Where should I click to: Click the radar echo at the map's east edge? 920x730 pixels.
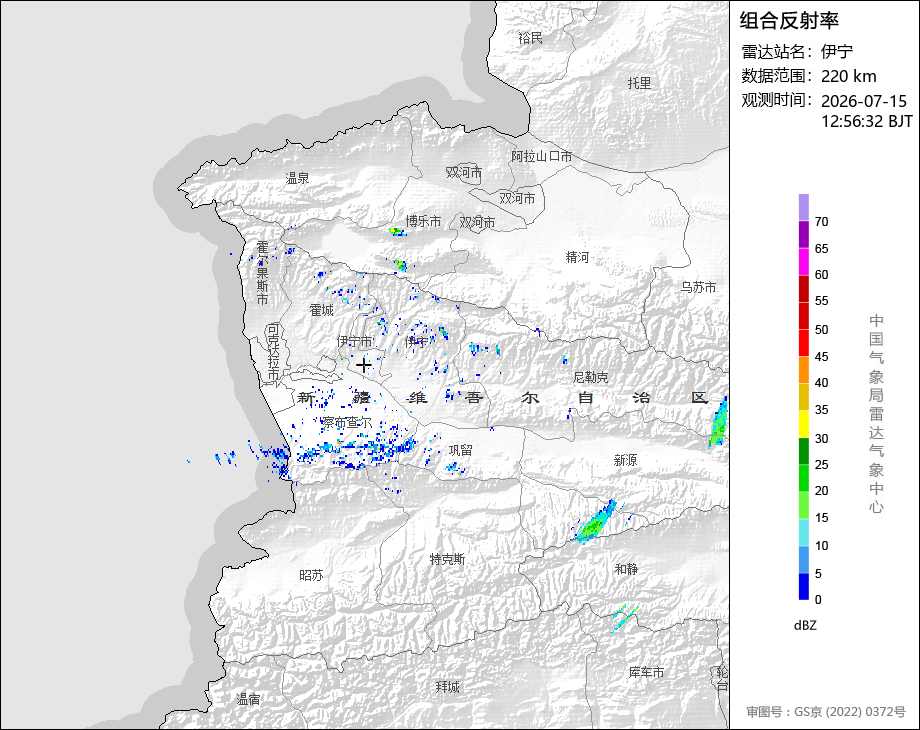(719, 422)
